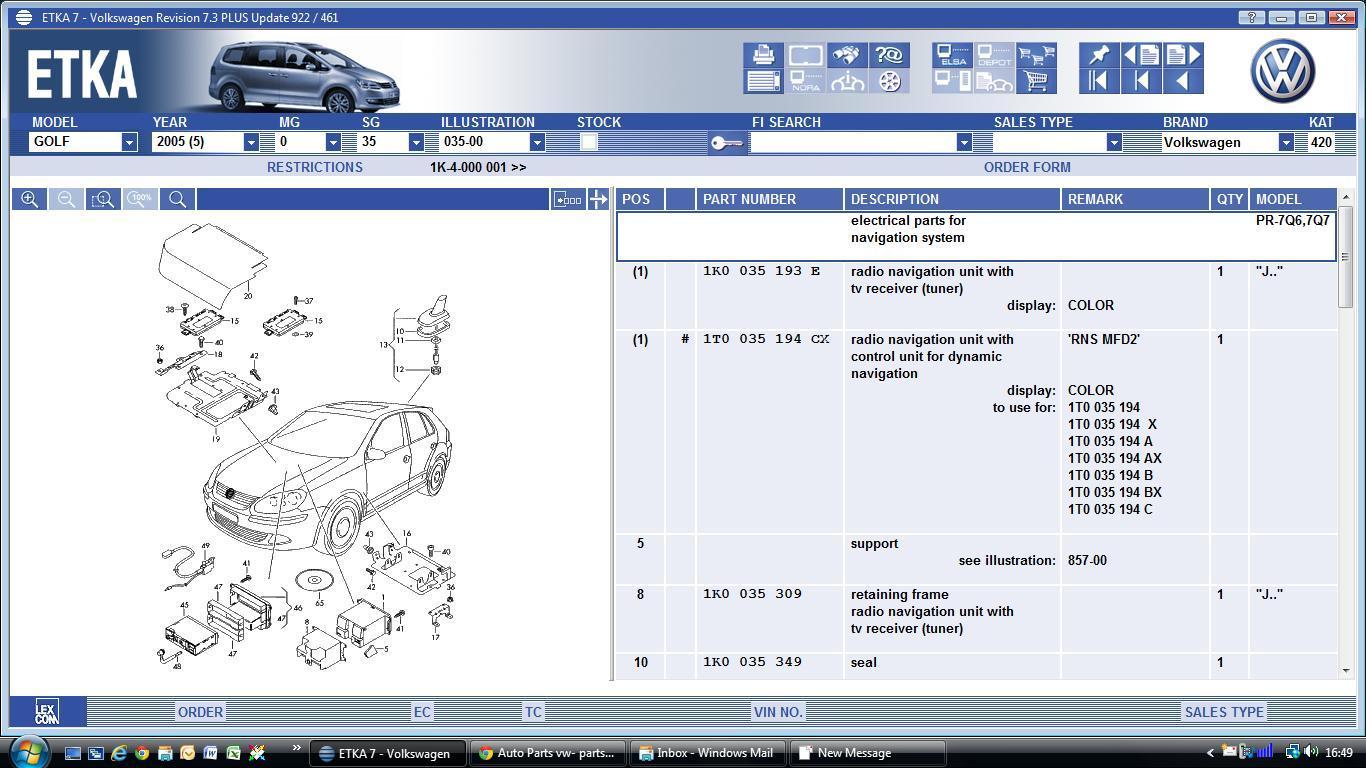Screen dimensions: 1366x768
Task: Expand the SALES TYPE dropdown
Action: 1113,142
